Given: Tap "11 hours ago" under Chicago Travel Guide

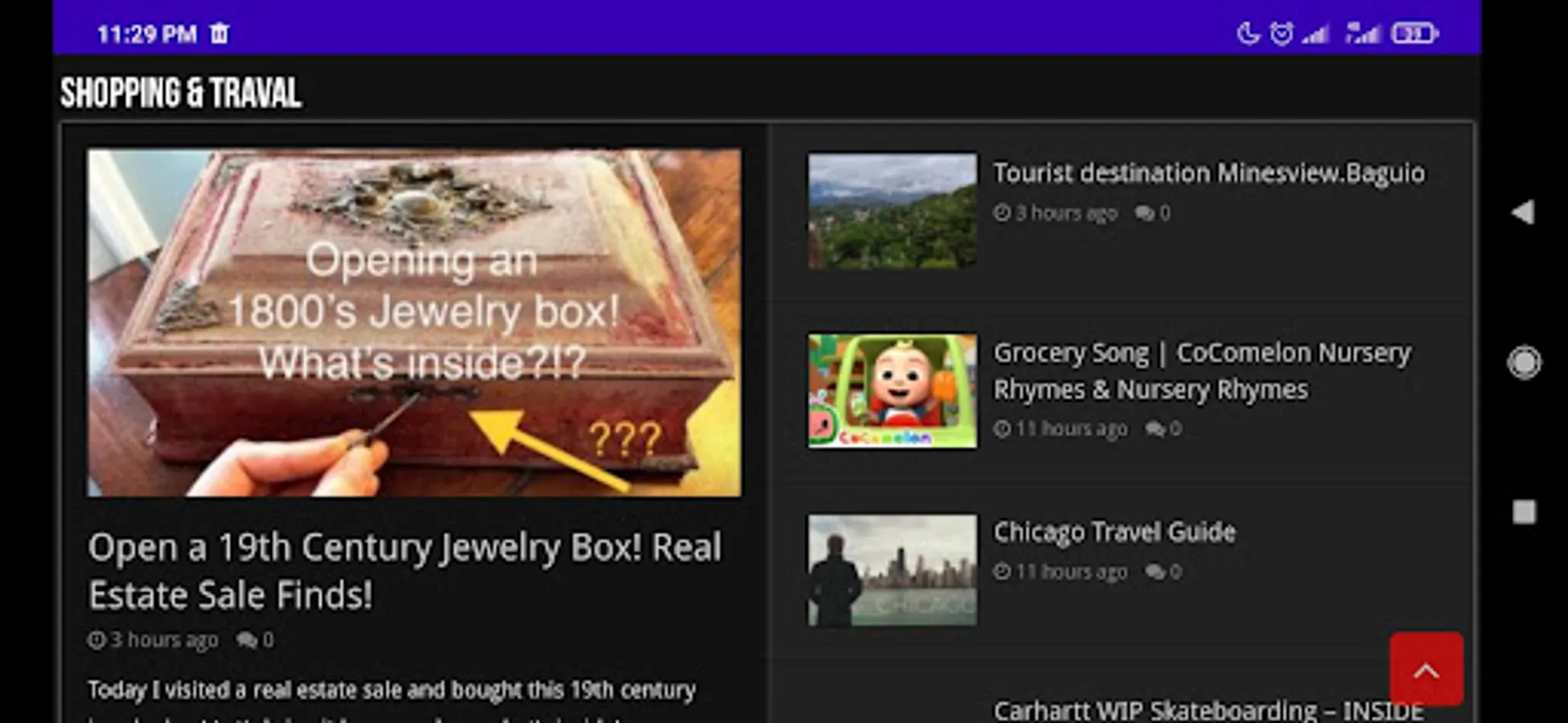Looking at the screenshot, I should [1061, 572].
